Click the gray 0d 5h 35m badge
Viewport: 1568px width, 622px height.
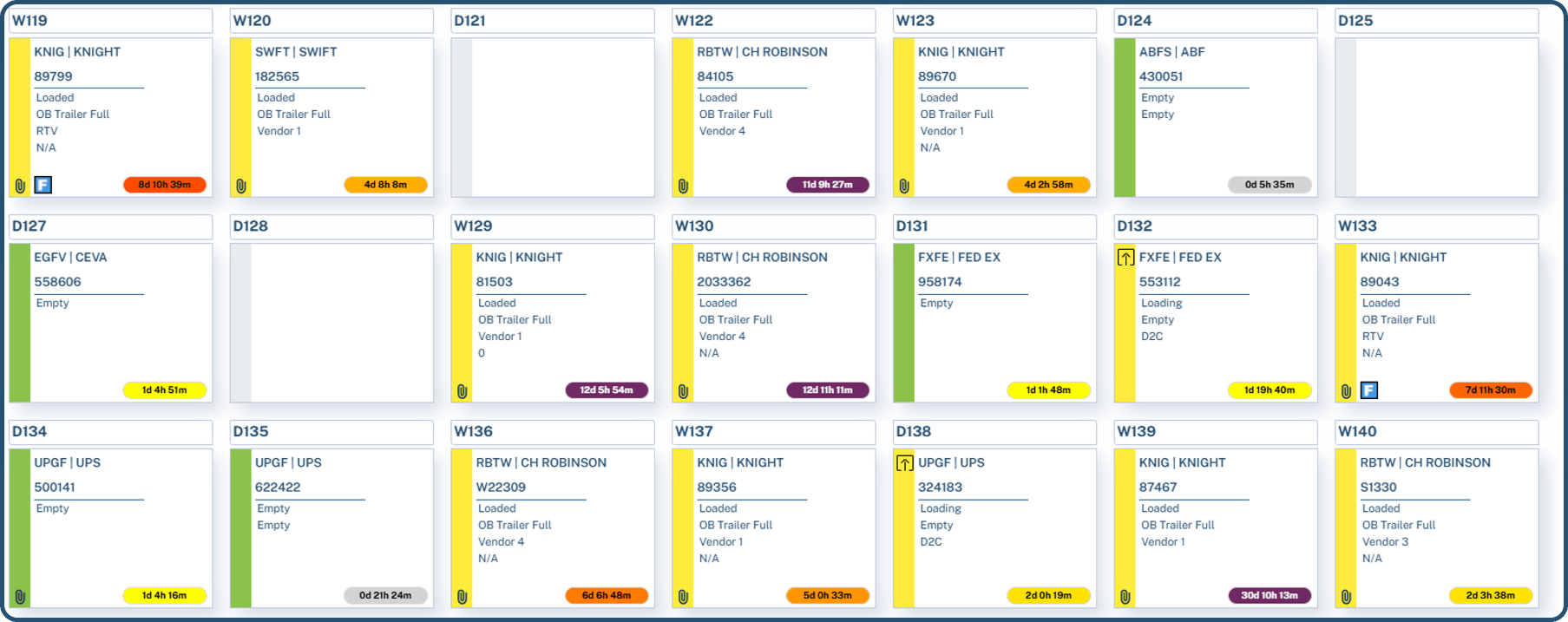[x=1269, y=185]
